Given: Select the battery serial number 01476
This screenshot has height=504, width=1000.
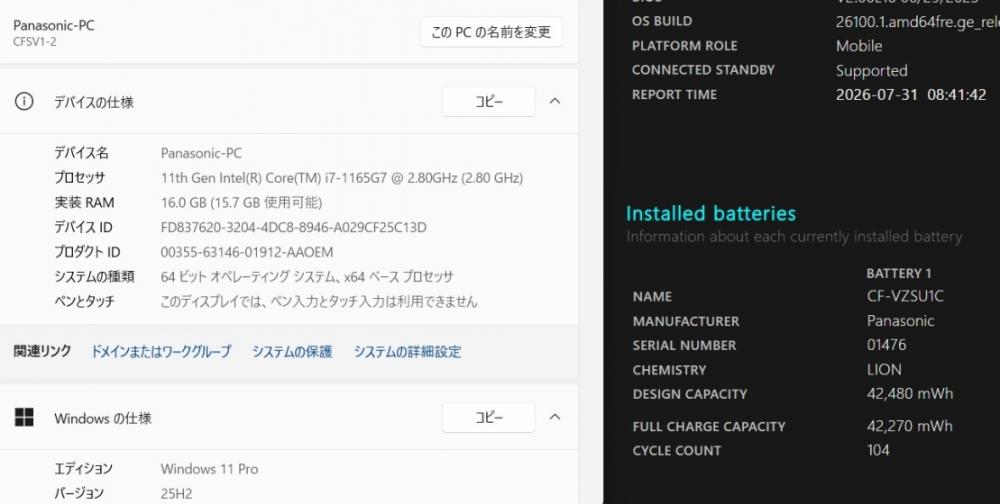Looking at the screenshot, I should (886, 345).
